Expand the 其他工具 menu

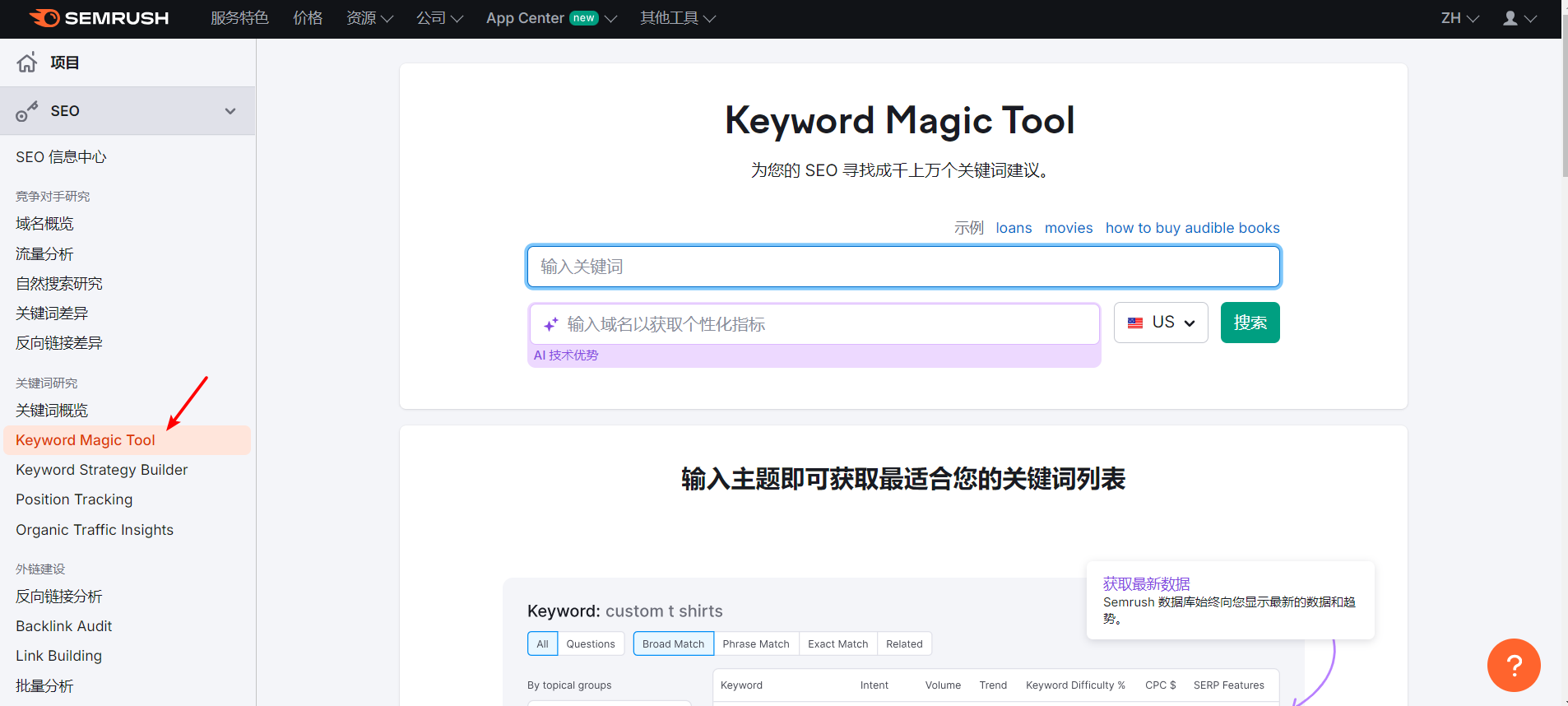pyautogui.click(x=678, y=18)
